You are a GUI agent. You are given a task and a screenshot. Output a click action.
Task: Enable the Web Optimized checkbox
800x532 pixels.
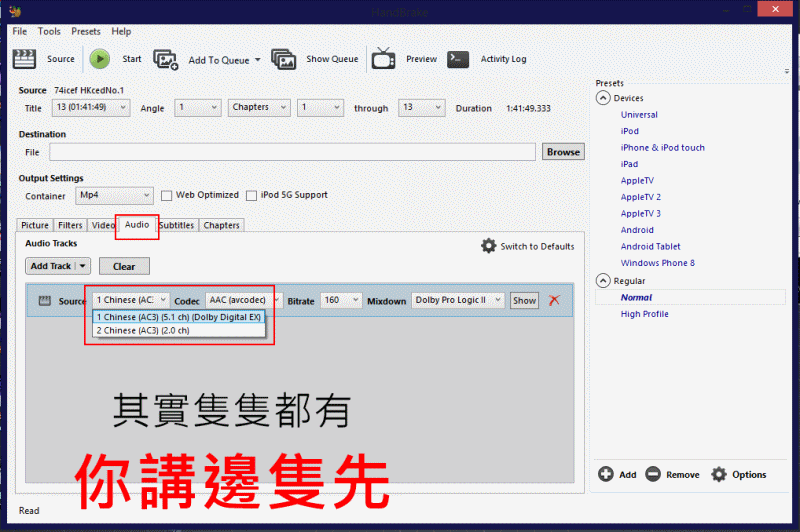[x=167, y=196]
